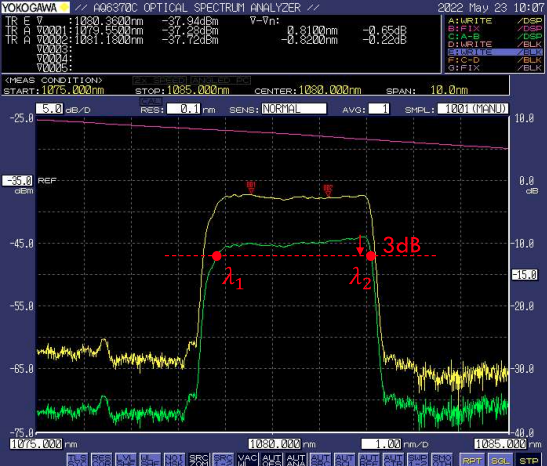Click the STOP 1085.000nm value
This screenshot has width=547, height=466.
[x=198, y=90]
